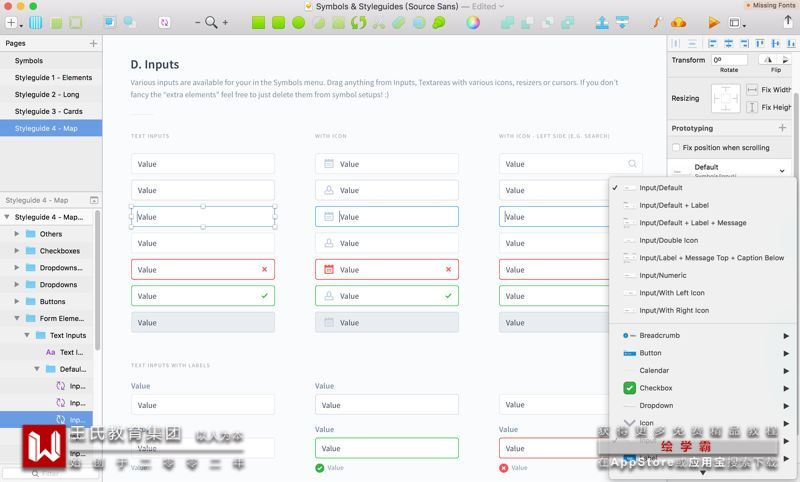Expand the Buttons layer group
Image resolution: width=800 pixels, height=482 pixels.
[x=16, y=301]
